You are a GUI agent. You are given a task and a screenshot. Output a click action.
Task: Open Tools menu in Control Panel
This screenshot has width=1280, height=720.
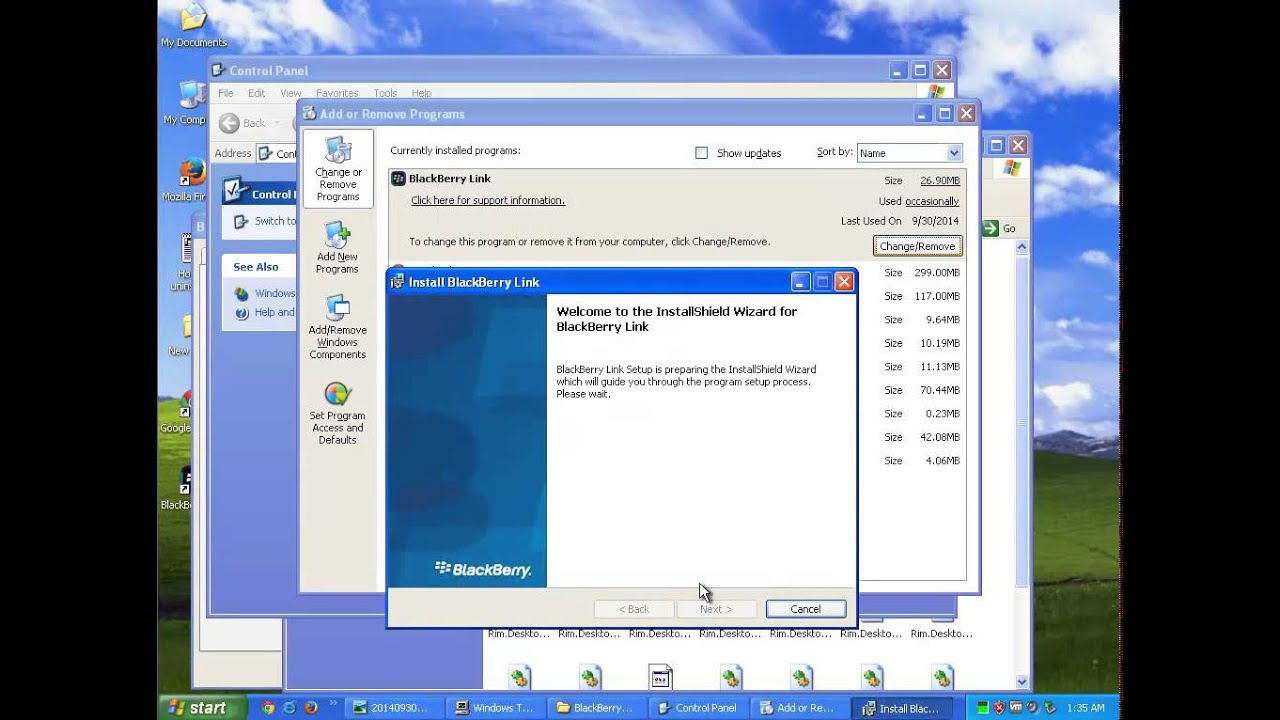(x=385, y=93)
